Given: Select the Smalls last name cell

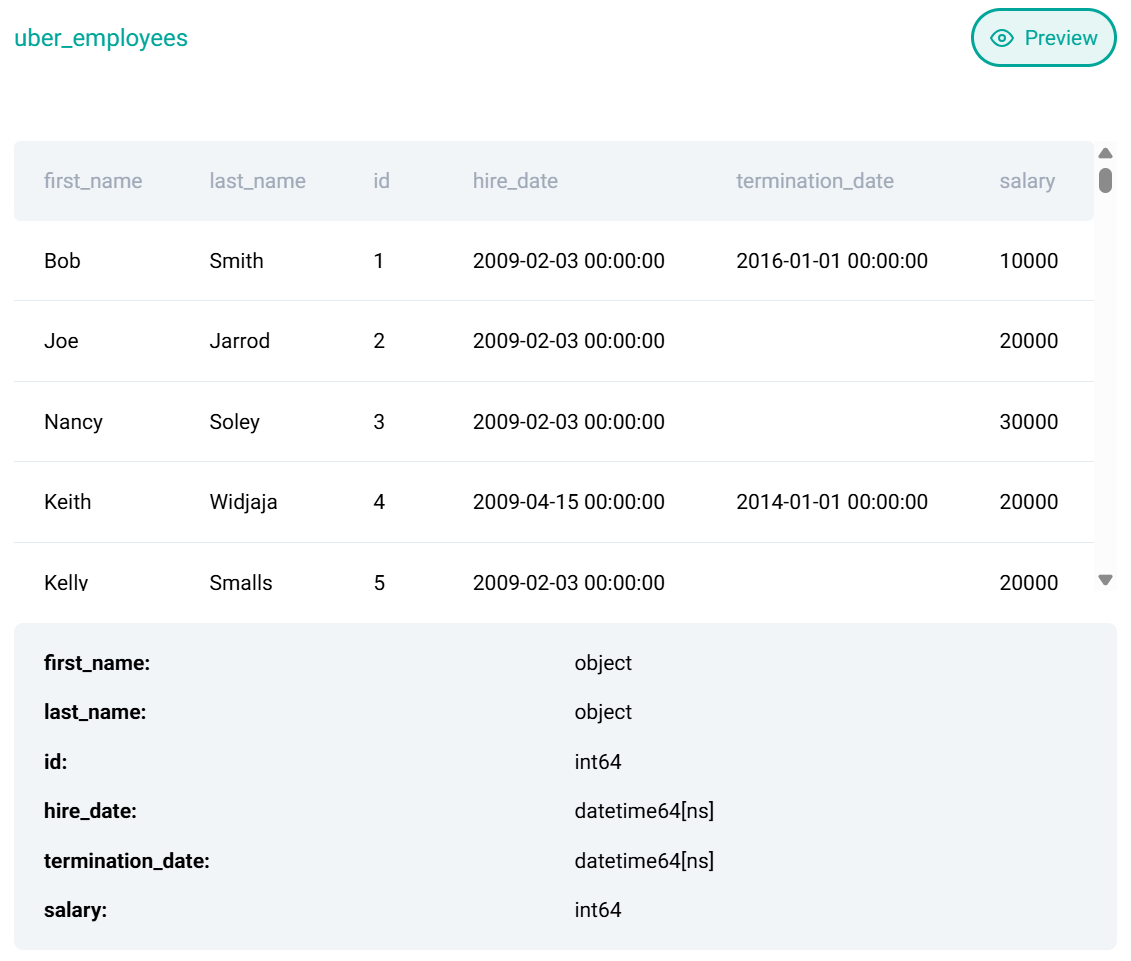Looking at the screenshot, I should (x=241, y=582).
